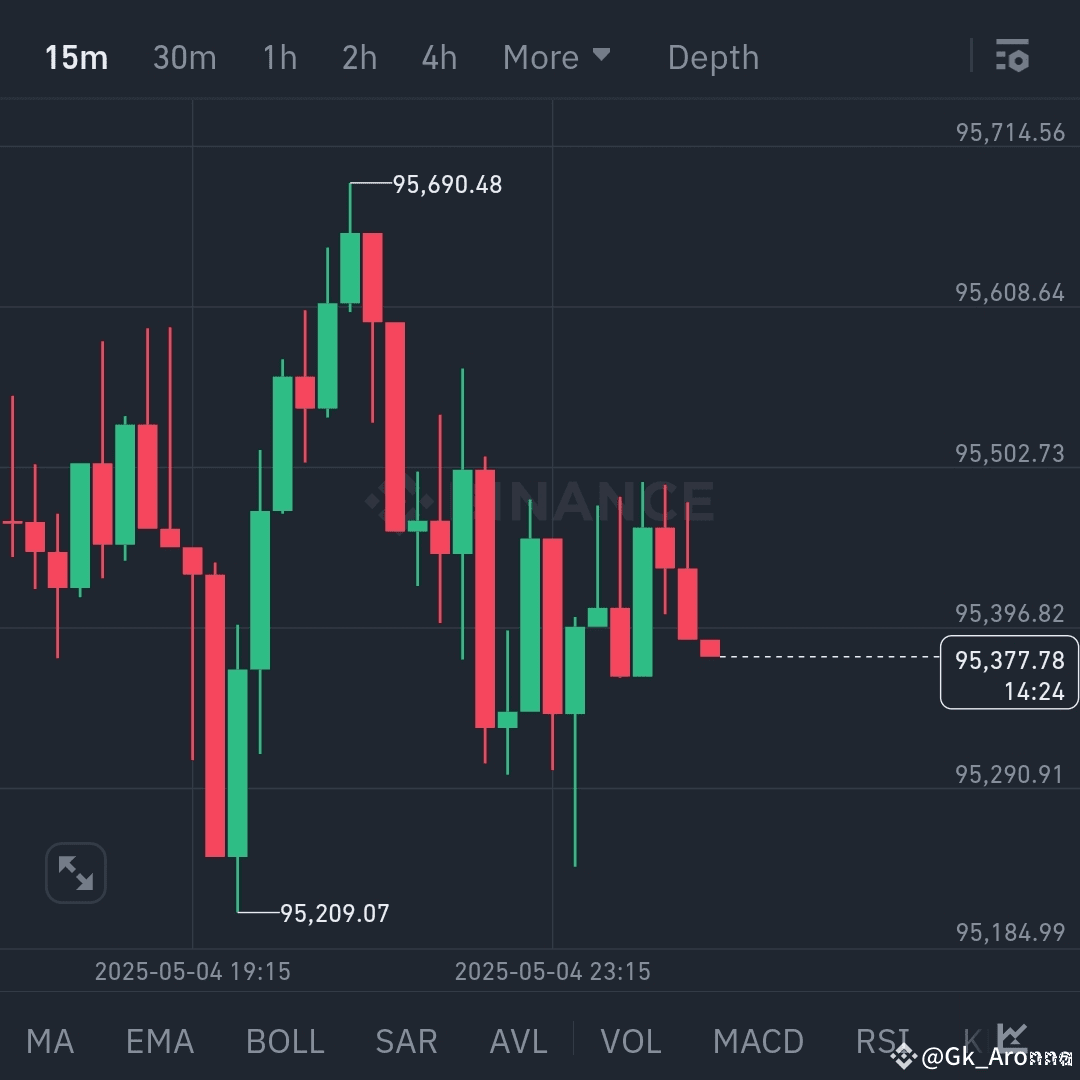This screenshot has width=1080, height=1080.
Task: Open the More timeframes dropdown
Action: (x=556, y=57)
